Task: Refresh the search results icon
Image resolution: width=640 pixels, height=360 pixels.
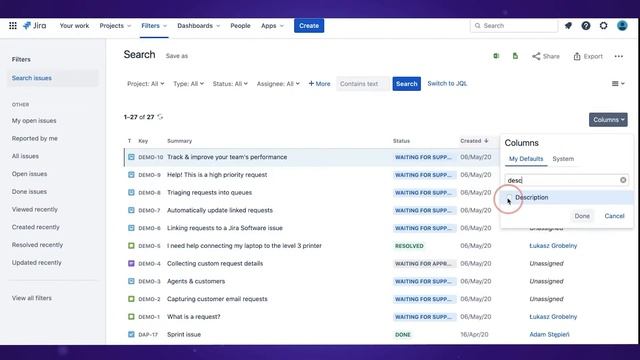Action: click(160, 117)
